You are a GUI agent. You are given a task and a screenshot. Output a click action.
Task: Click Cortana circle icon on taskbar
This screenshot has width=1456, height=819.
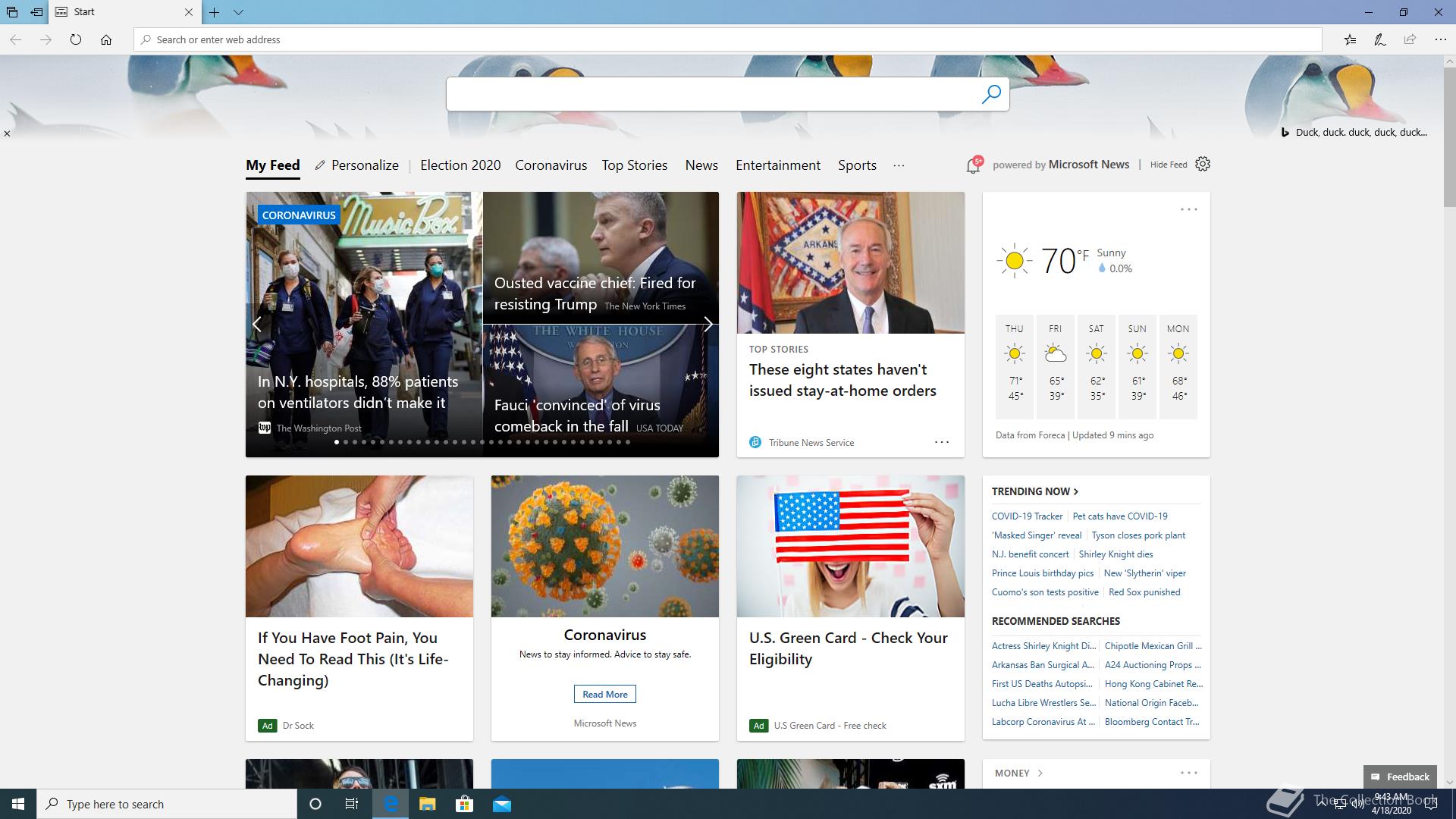315,804
